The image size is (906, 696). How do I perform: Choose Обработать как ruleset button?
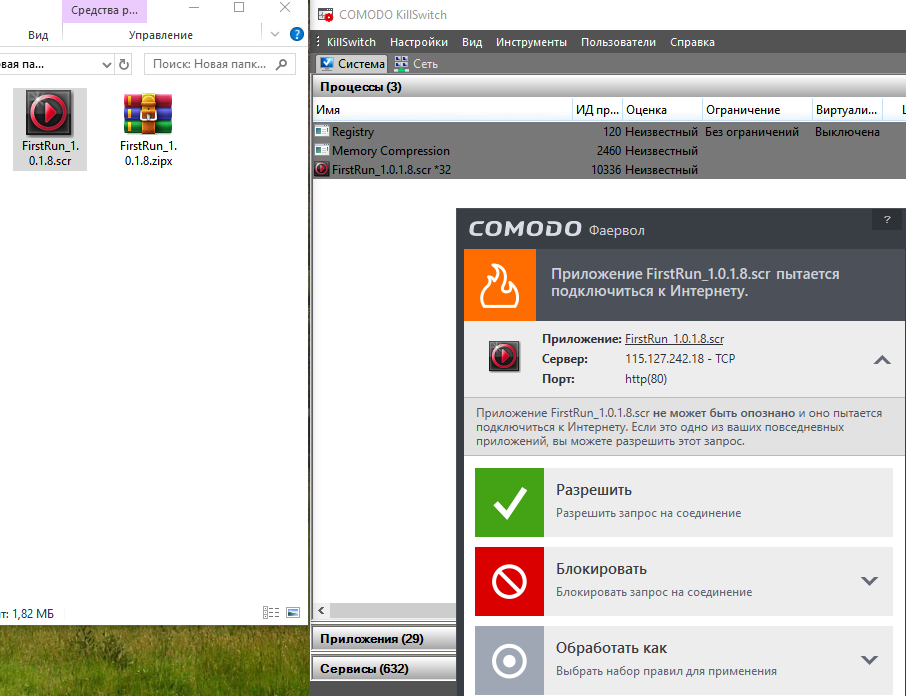[684, 660]
